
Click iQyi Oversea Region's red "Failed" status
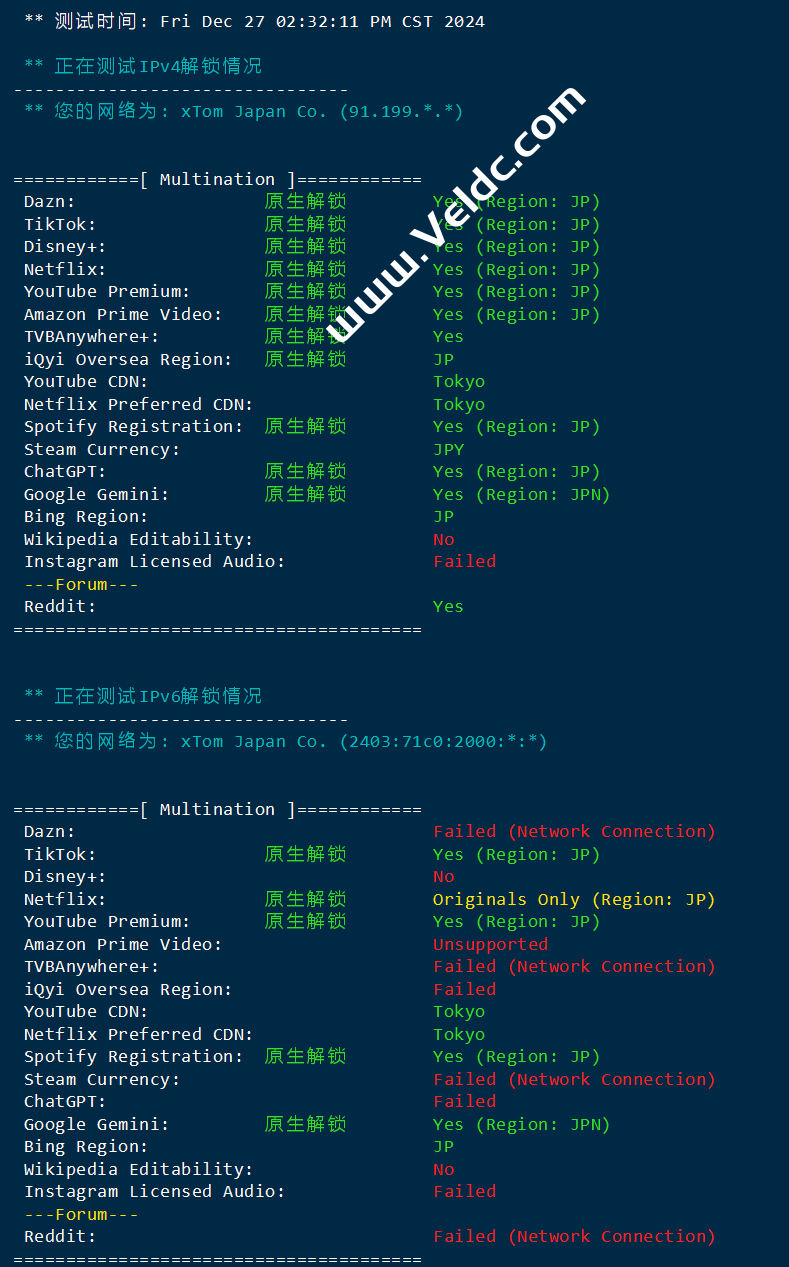pyautogui.click(x=464, y=990)
